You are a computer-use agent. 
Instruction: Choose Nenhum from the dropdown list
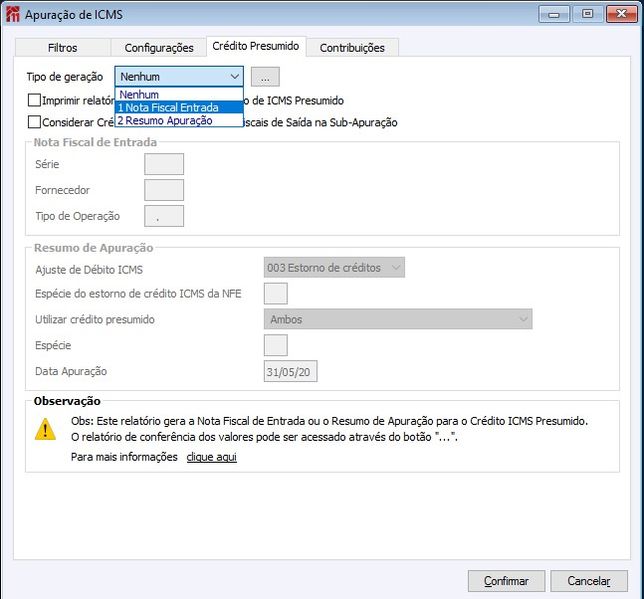179,94
